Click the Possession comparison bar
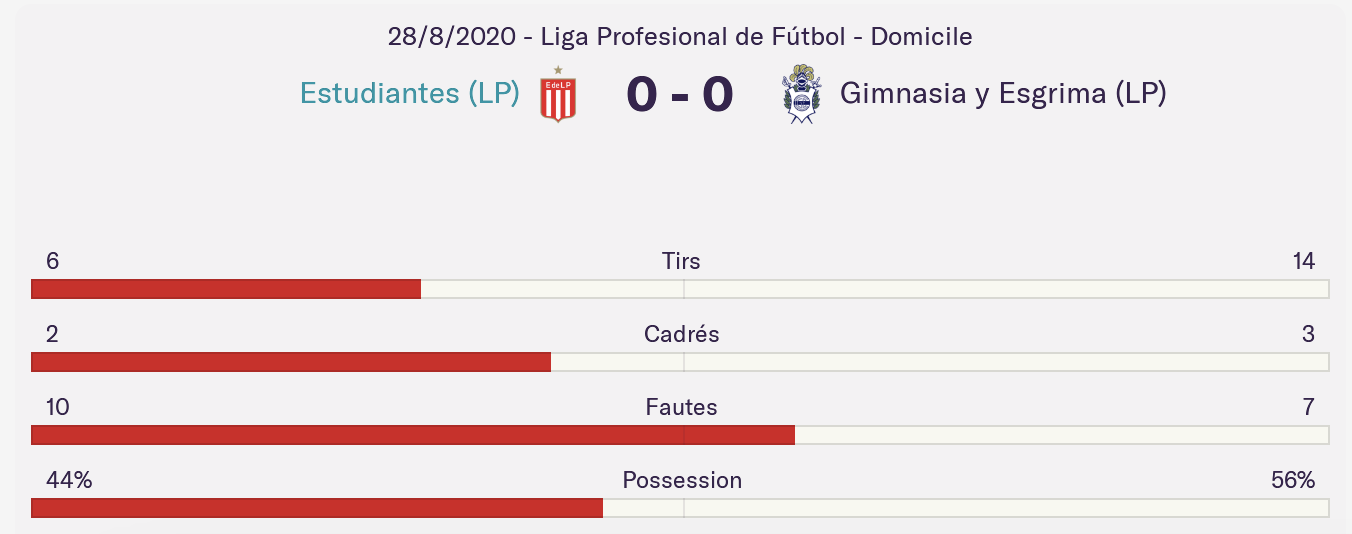 tap(680, 508)
